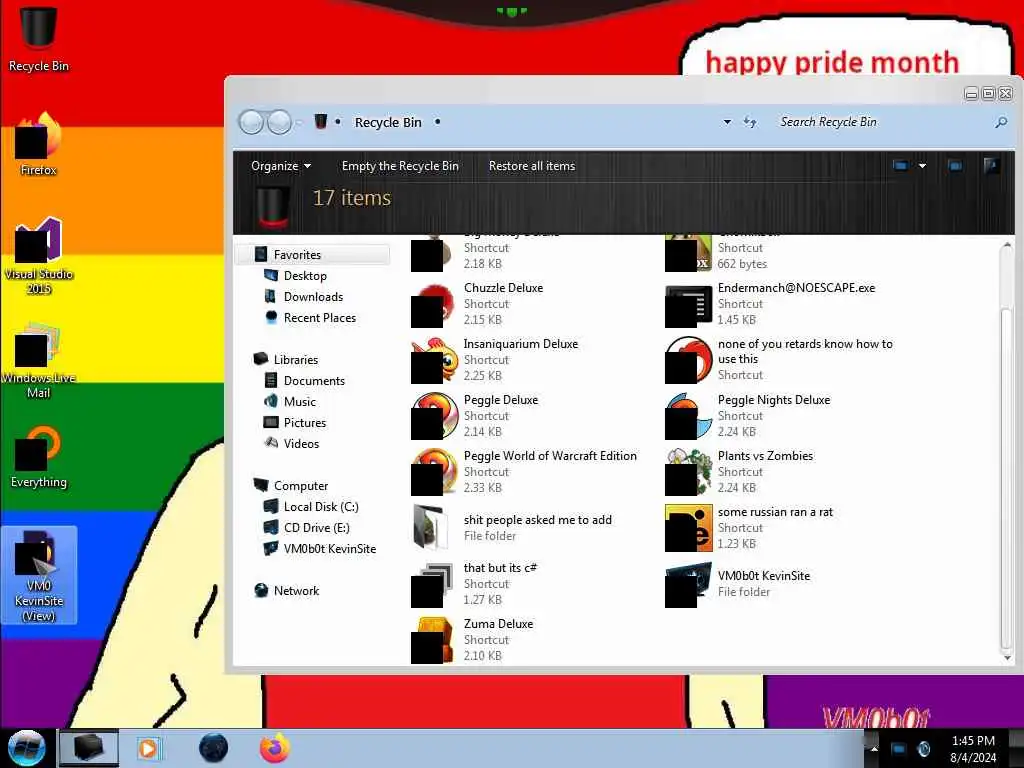Select Network in navigation pane
Image resolution: width=1024 pixels, height=768 pixels.
click(296, 590)
